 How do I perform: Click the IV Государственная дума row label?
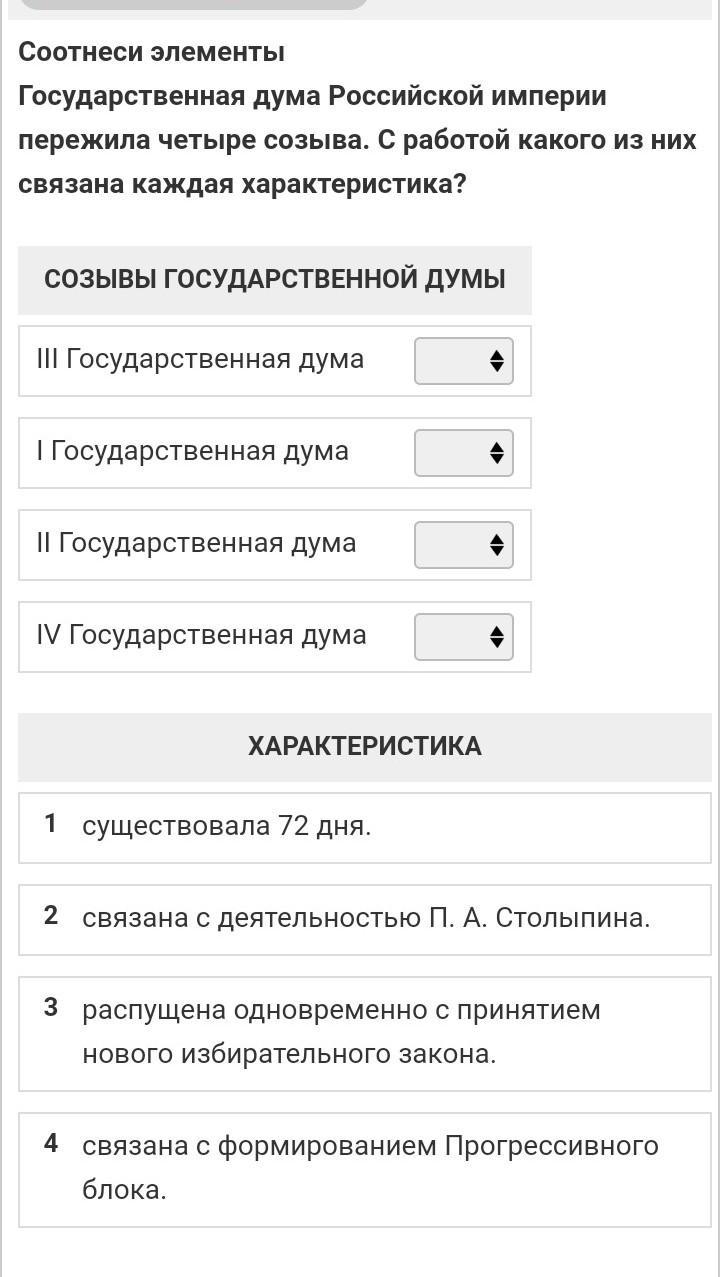click(201, 635)
